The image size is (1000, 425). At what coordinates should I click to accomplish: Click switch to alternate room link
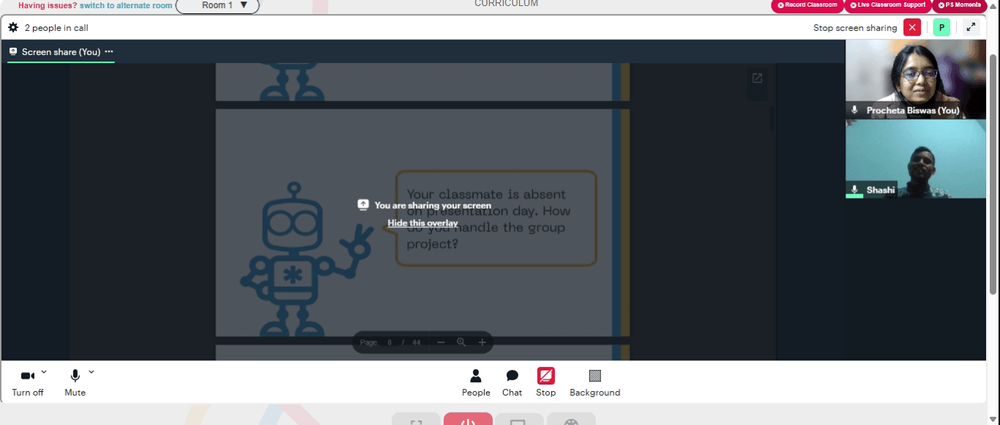126,6
